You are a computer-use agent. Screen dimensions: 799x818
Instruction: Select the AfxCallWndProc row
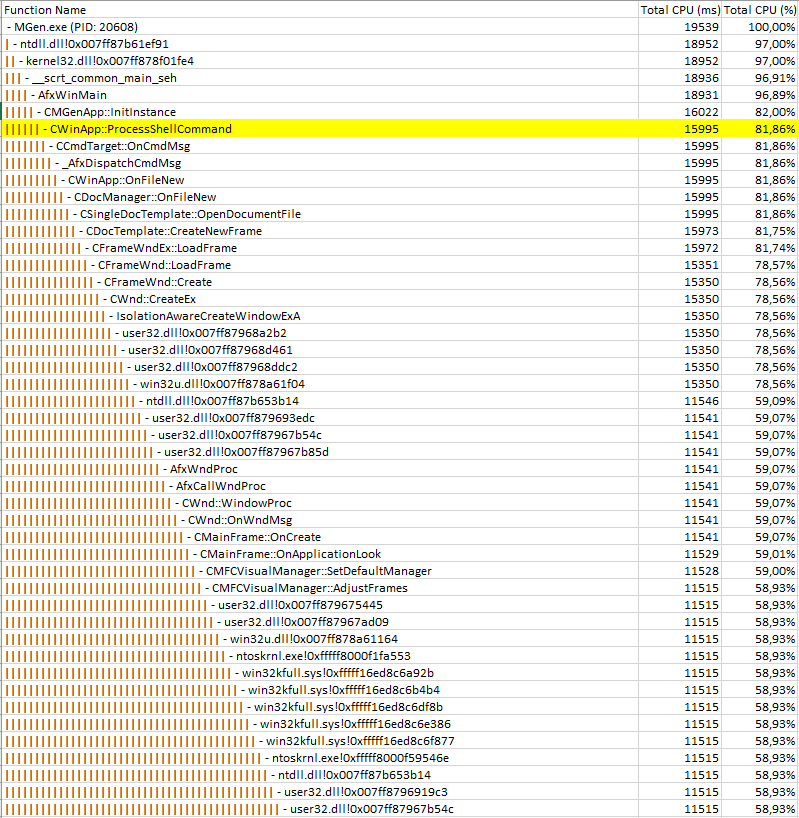pos(400,486)
